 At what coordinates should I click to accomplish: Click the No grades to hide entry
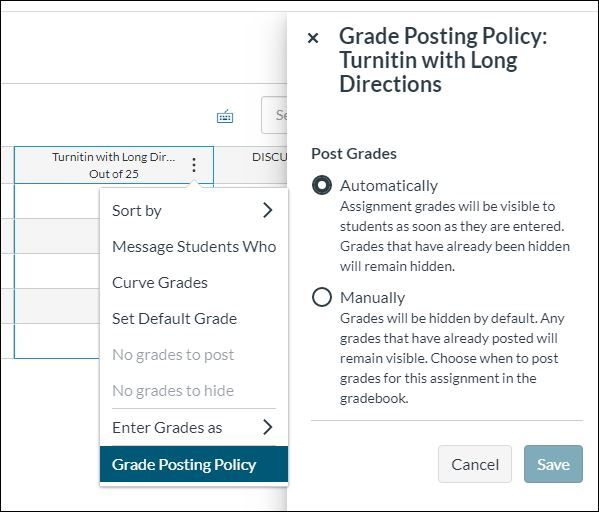194,391
